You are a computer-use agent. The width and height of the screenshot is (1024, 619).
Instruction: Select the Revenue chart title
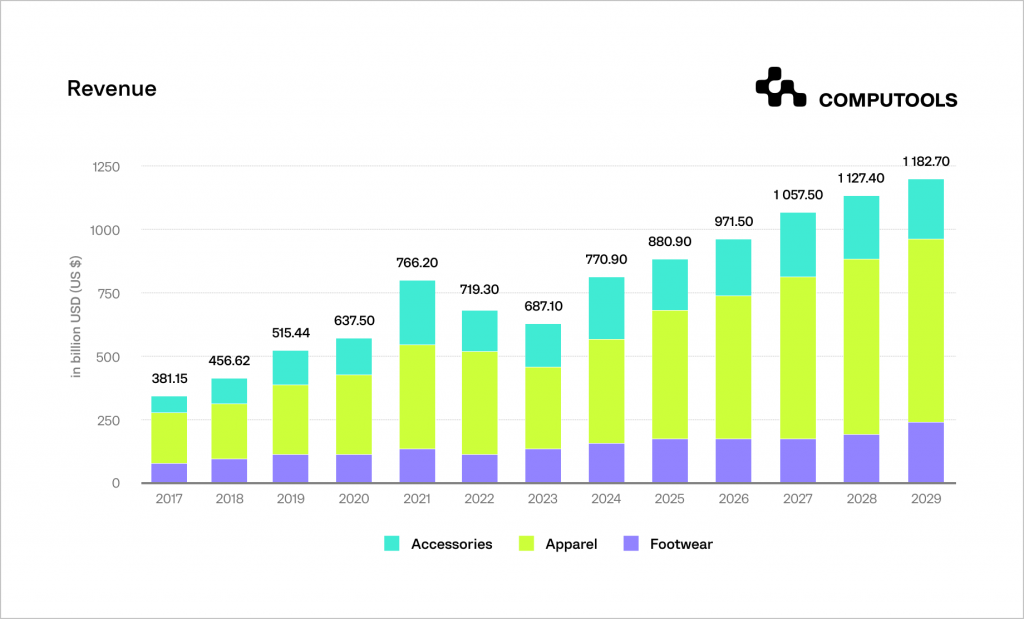click(111, 88)
